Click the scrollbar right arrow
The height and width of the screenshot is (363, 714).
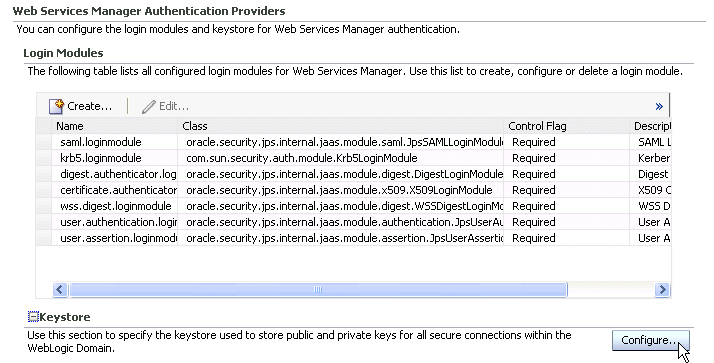point(662,289)
